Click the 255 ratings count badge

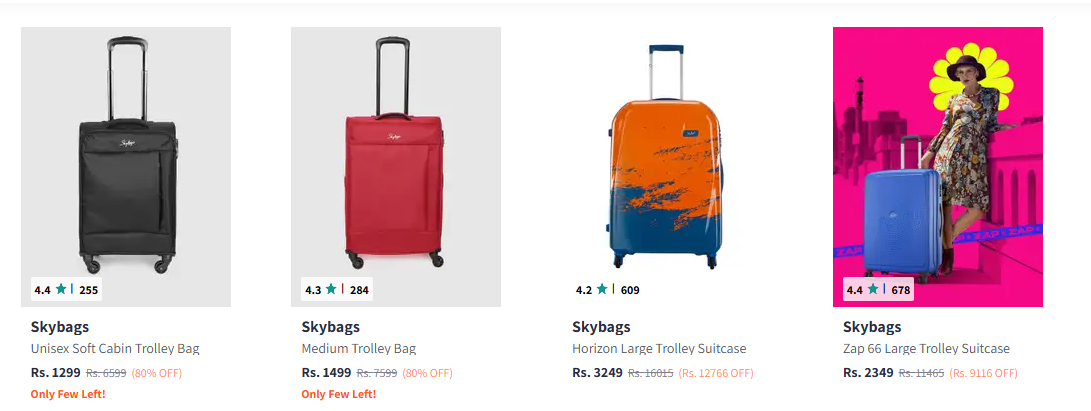pyautogui.click(x=88, y=290)
